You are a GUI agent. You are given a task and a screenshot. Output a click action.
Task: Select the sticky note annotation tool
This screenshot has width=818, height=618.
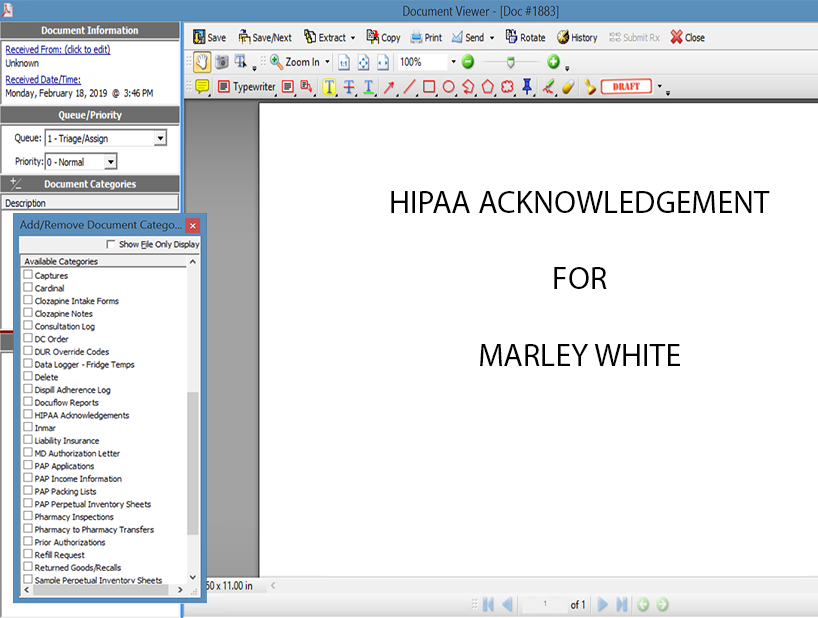202,87
